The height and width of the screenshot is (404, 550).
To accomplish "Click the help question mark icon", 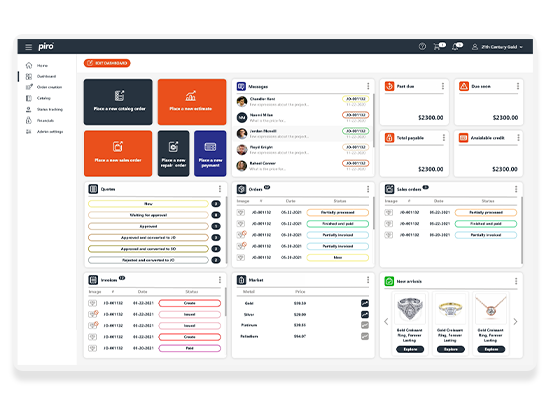I will pyautogui.click(x=422, y=46).
